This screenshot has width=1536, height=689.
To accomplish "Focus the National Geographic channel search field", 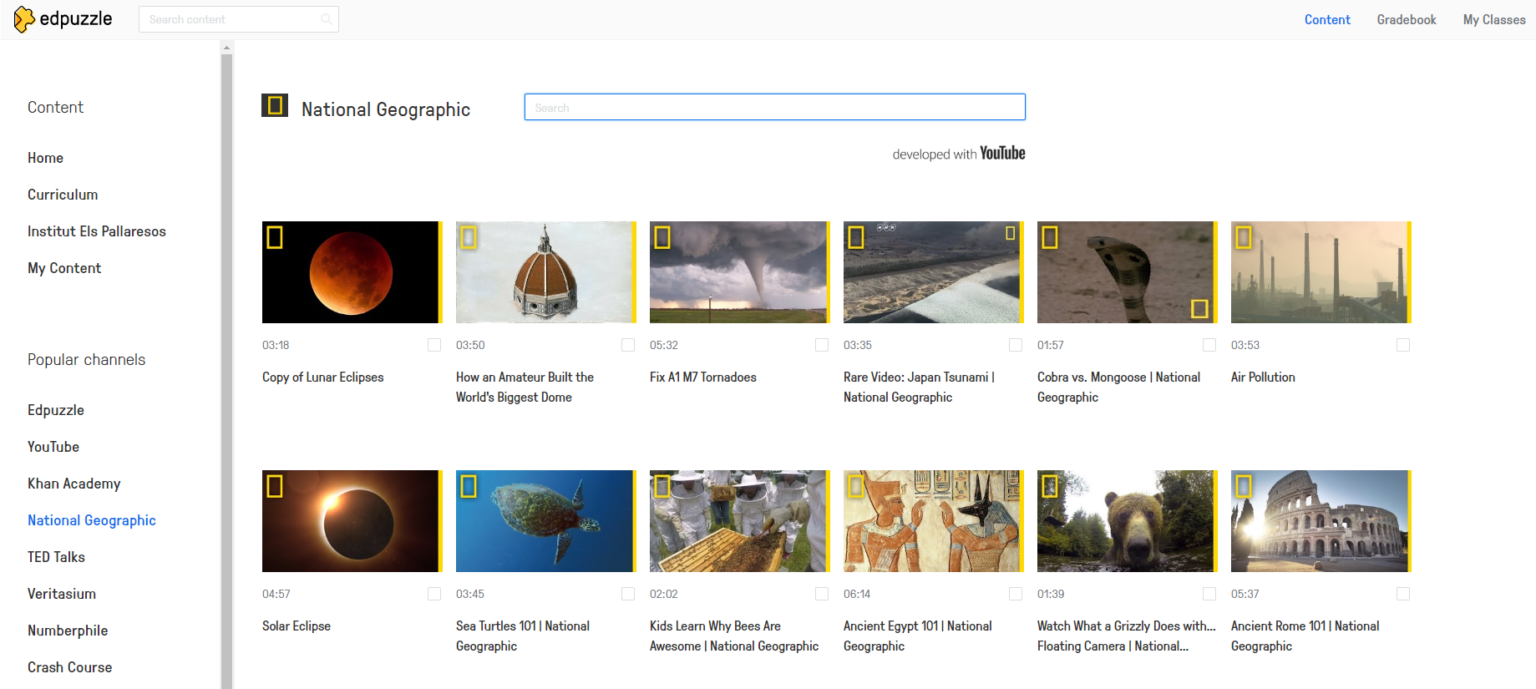I will pyautogui.click(x=774, y=107).
